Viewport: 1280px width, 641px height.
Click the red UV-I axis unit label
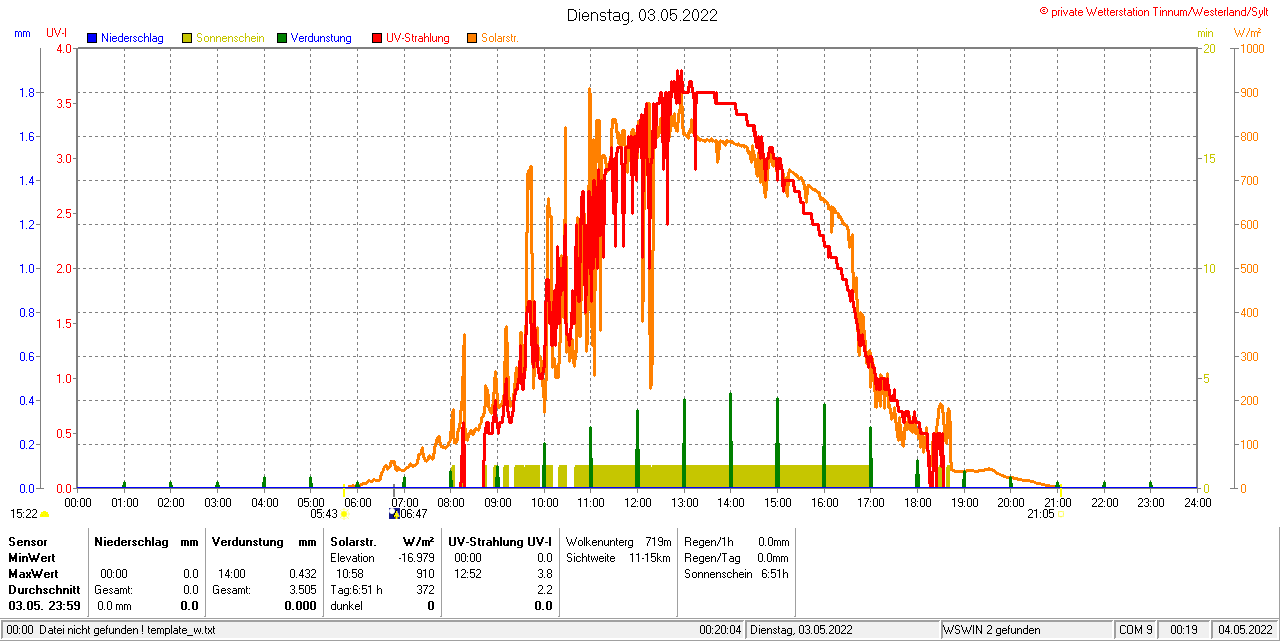(x=57, y=33)
